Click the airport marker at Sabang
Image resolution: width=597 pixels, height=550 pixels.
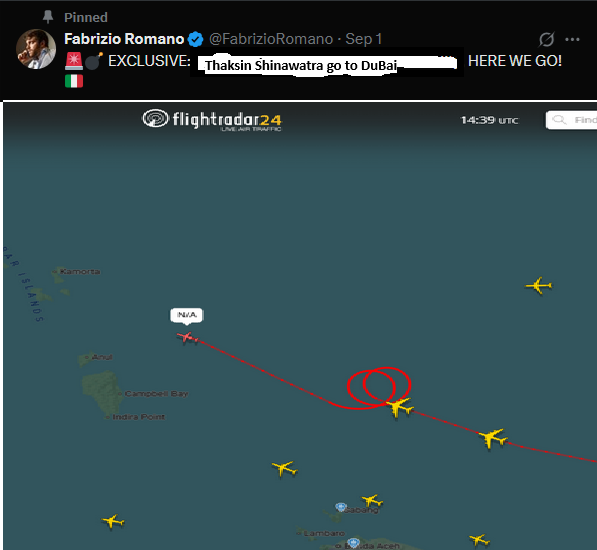(x=341, y=507)
